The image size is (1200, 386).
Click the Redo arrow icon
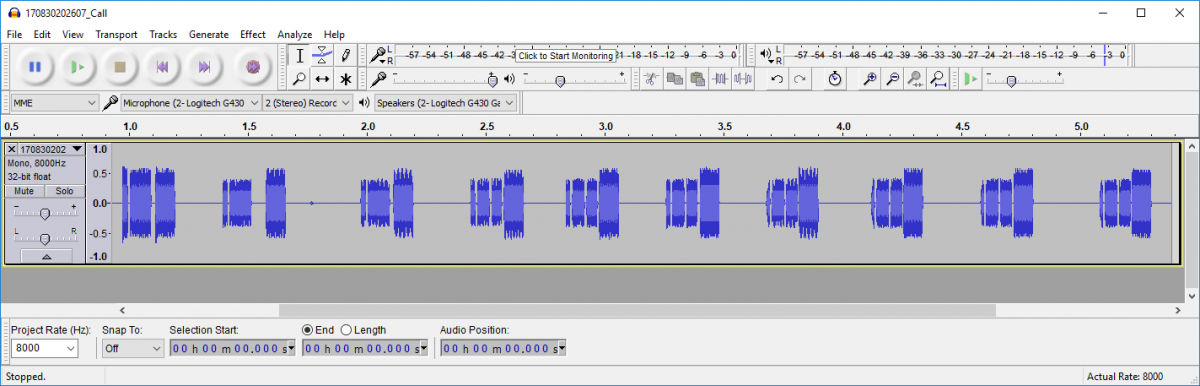coord(800,79)
